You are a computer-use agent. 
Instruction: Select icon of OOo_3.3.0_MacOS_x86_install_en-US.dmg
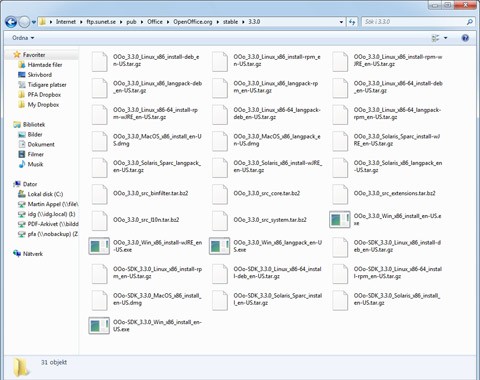tap(99, 141)
